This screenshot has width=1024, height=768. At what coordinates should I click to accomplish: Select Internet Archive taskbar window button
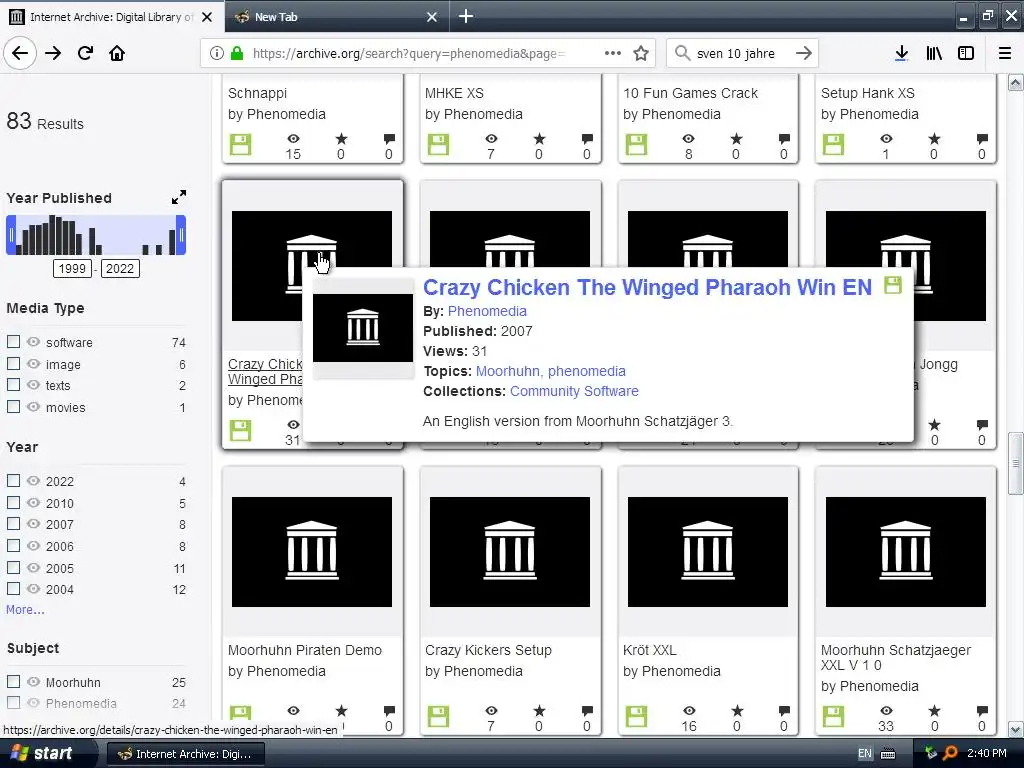pyautogui.click(x=185, y=754)
